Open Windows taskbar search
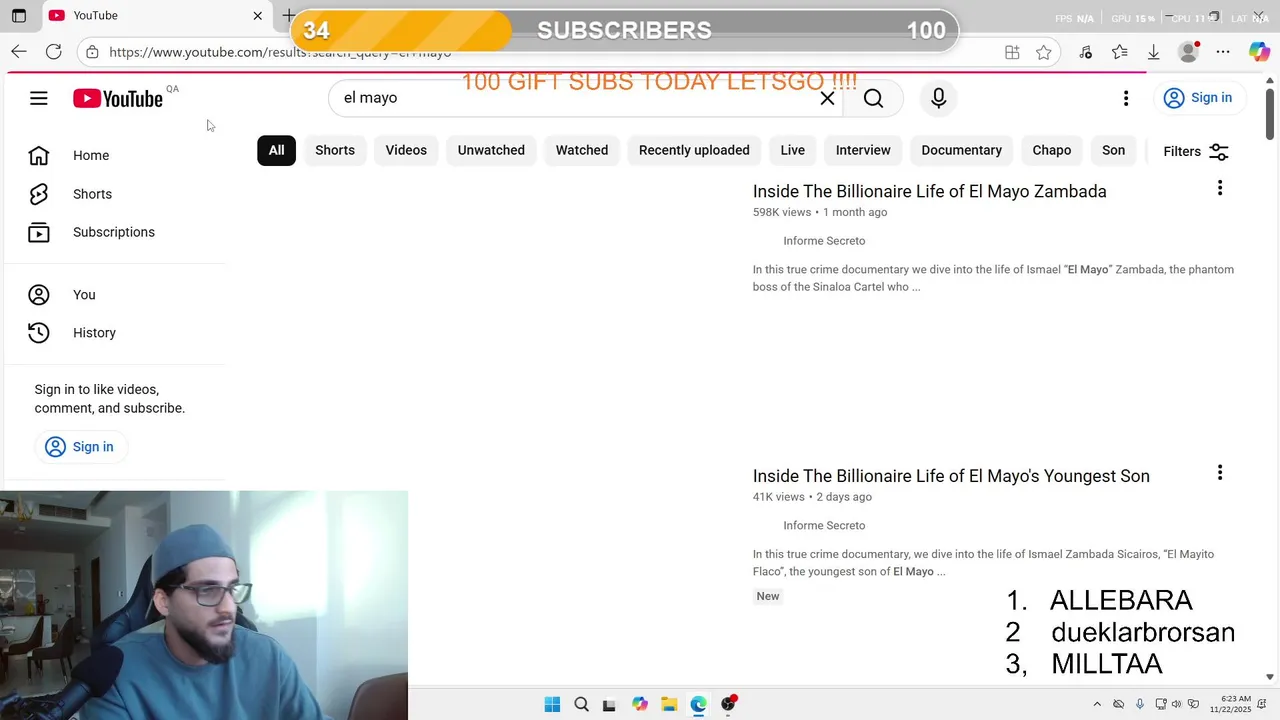 (x=581, y=705)
